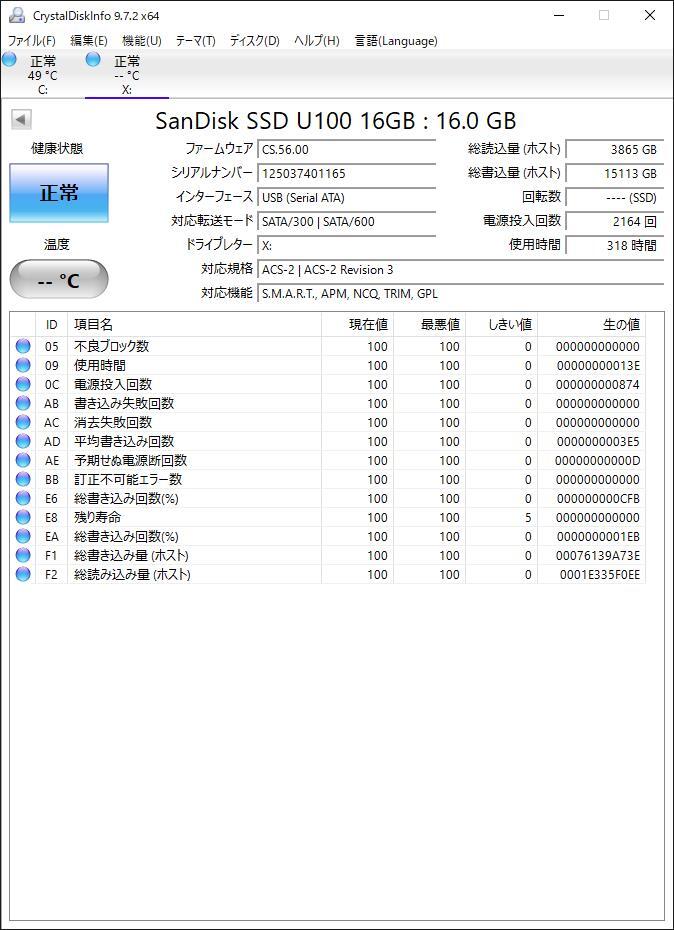The height and width of the screenshot is (930, 674).
Task: Switch to disk X: tab
Action: coord(127,74)
